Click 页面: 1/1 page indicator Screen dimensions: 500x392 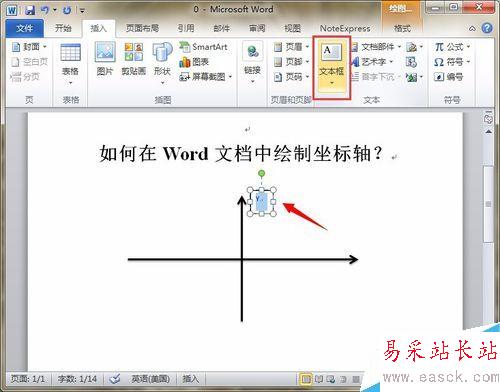click(28, 379)
